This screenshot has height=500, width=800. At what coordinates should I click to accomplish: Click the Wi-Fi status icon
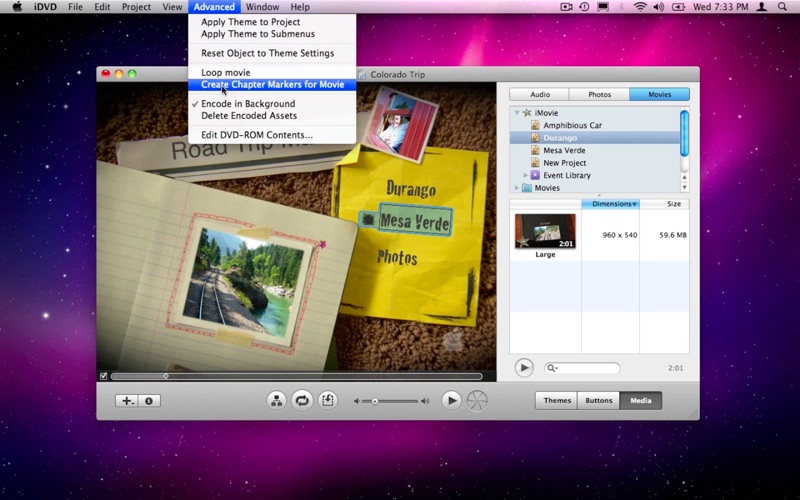pos(640,7)
